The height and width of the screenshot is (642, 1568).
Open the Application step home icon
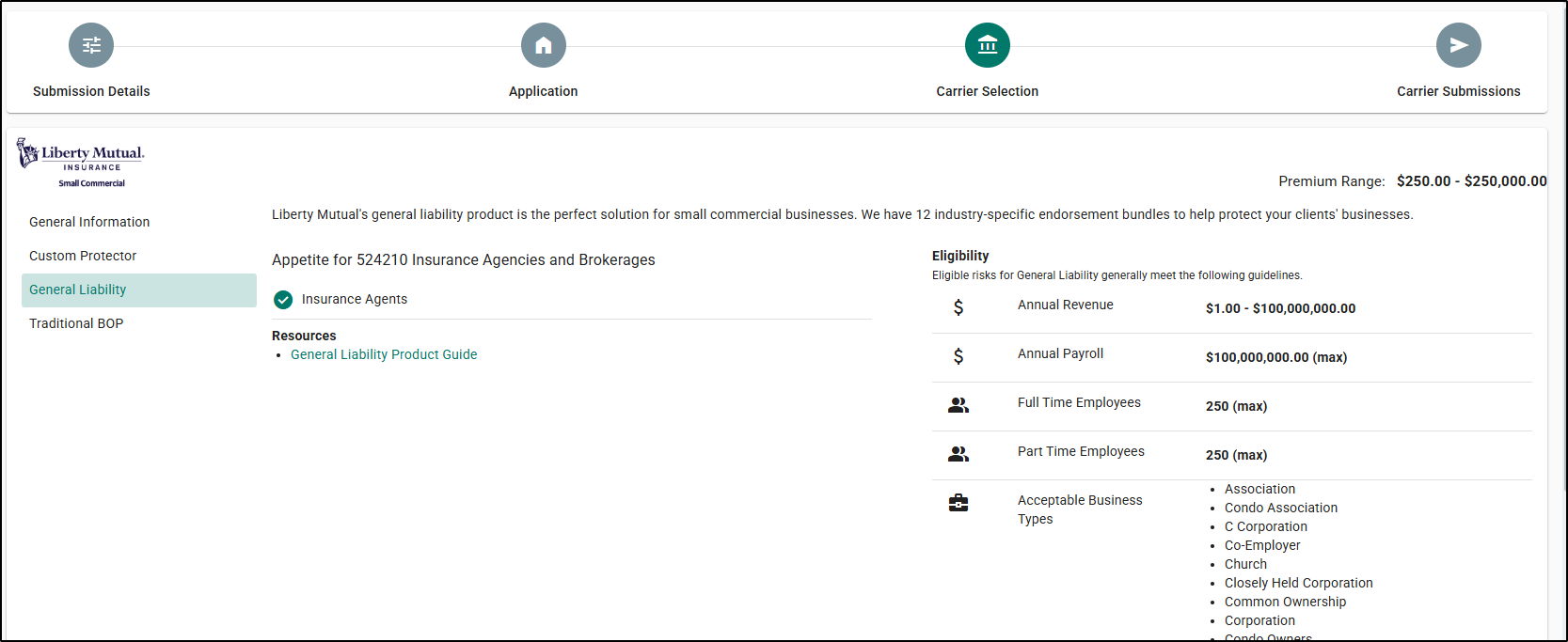(x=544, y=45)
